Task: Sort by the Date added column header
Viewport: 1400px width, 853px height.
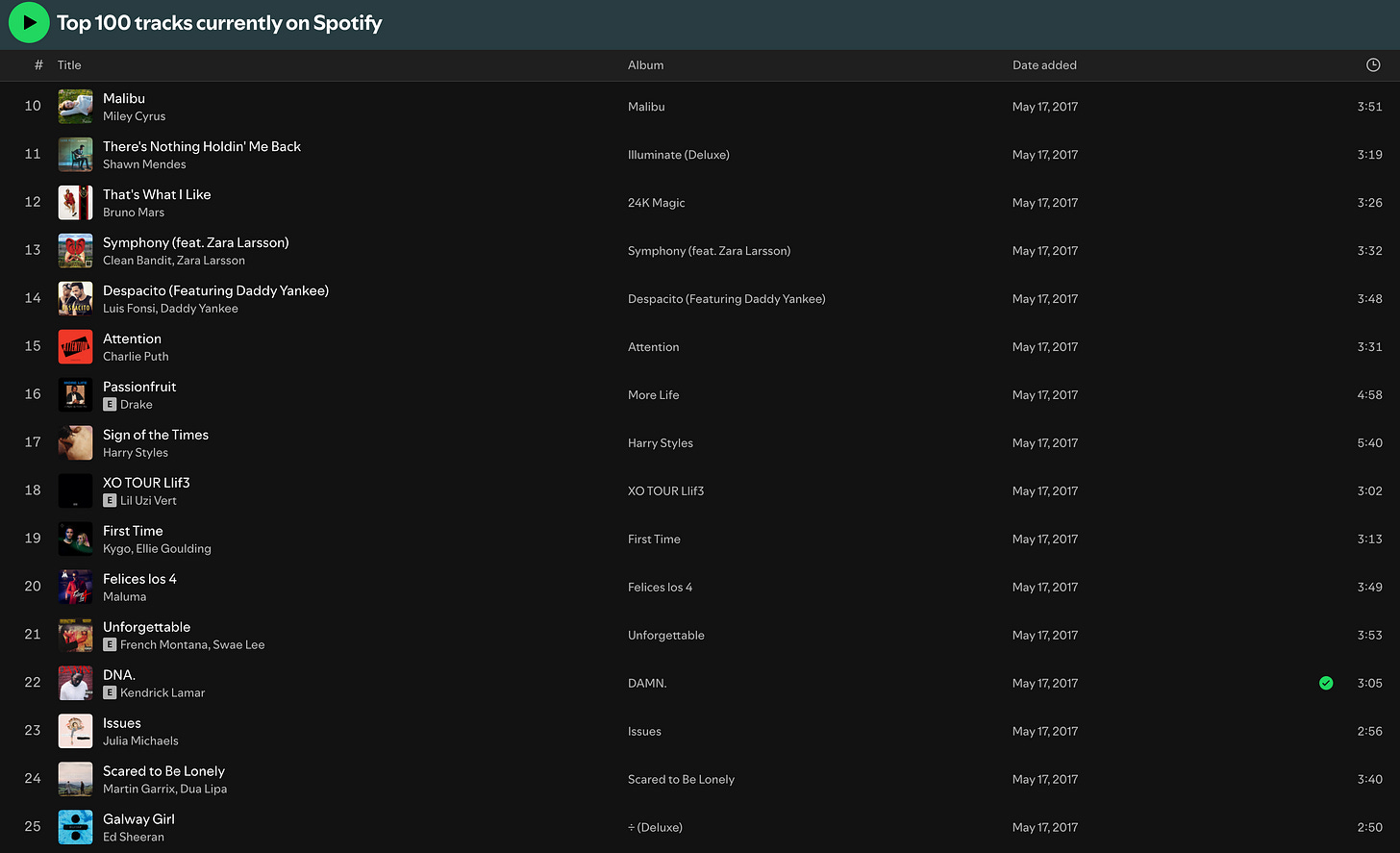Action: tap(1044, 65)
